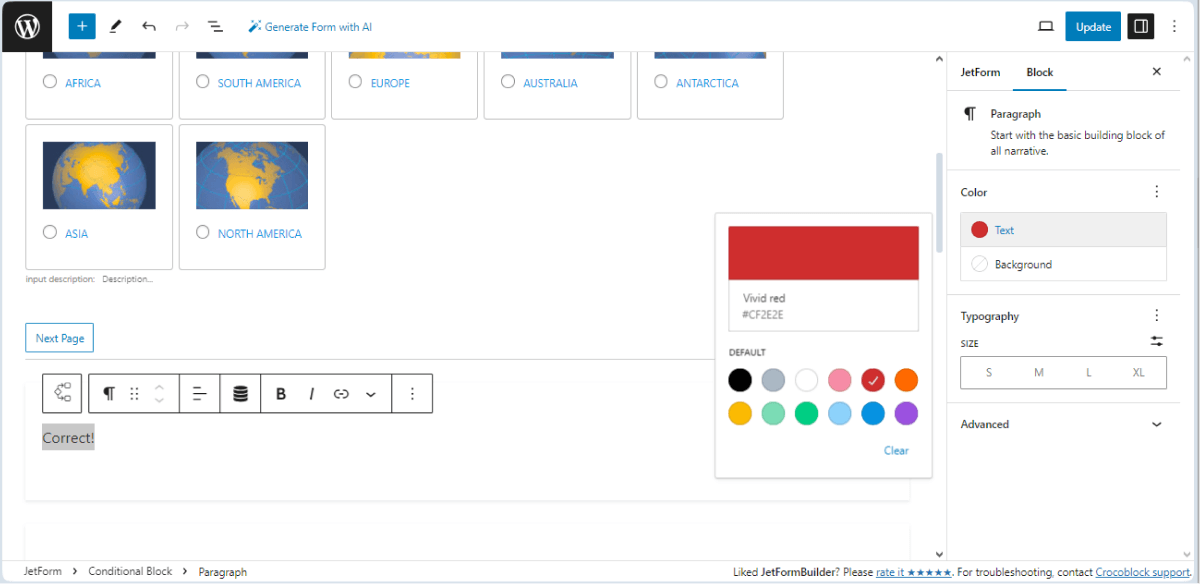Open Typography options three-dot menu
Screen dimensions: 1200x584
1157,316
